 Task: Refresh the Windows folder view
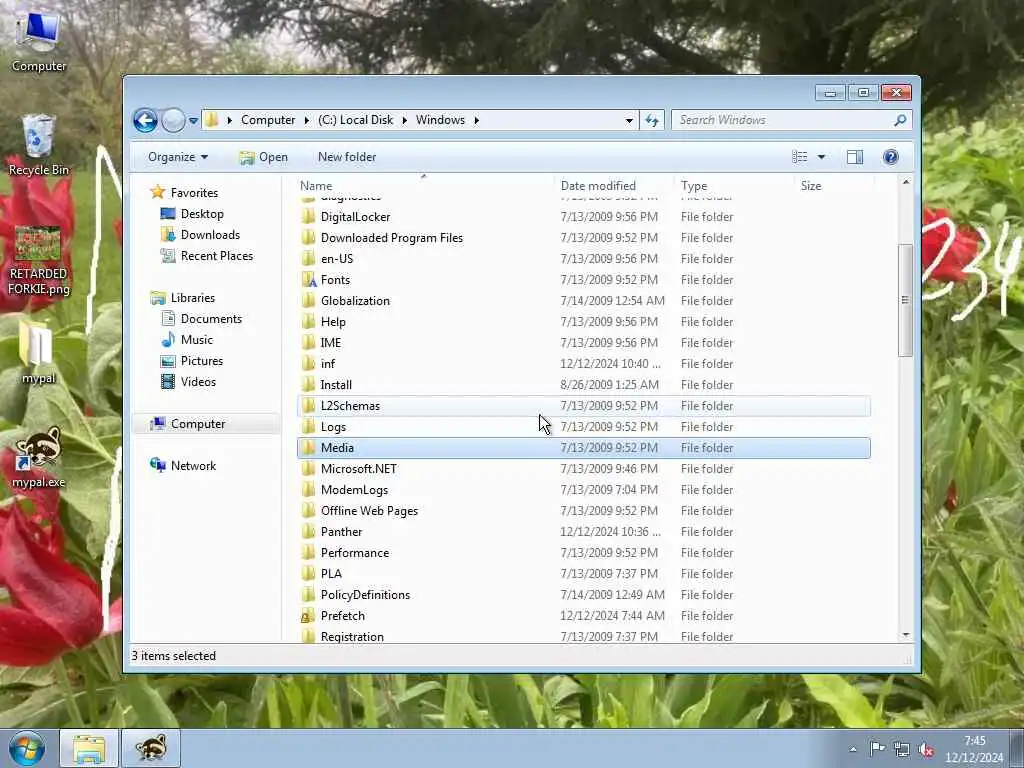652,120
